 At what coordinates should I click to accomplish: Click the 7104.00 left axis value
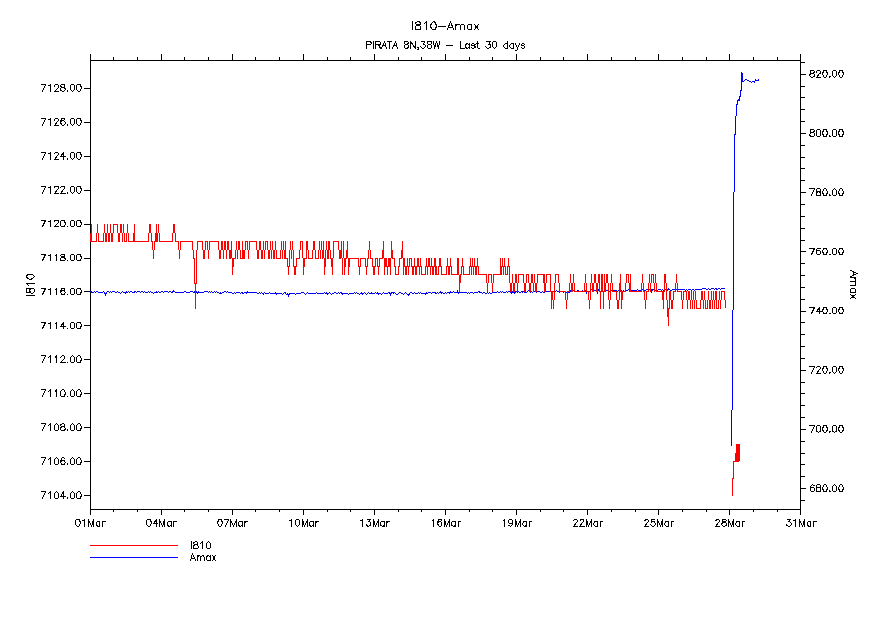(x=59, y=495)
